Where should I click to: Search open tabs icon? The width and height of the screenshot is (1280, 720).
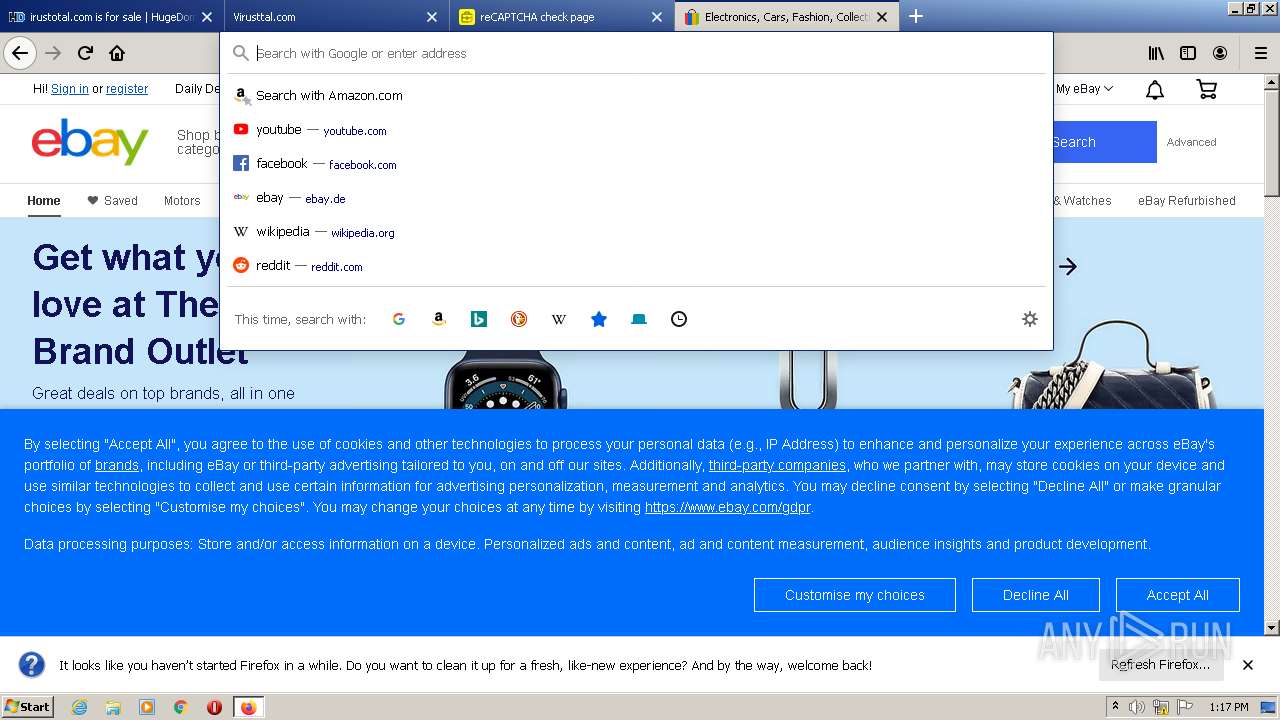pos(638,319)
